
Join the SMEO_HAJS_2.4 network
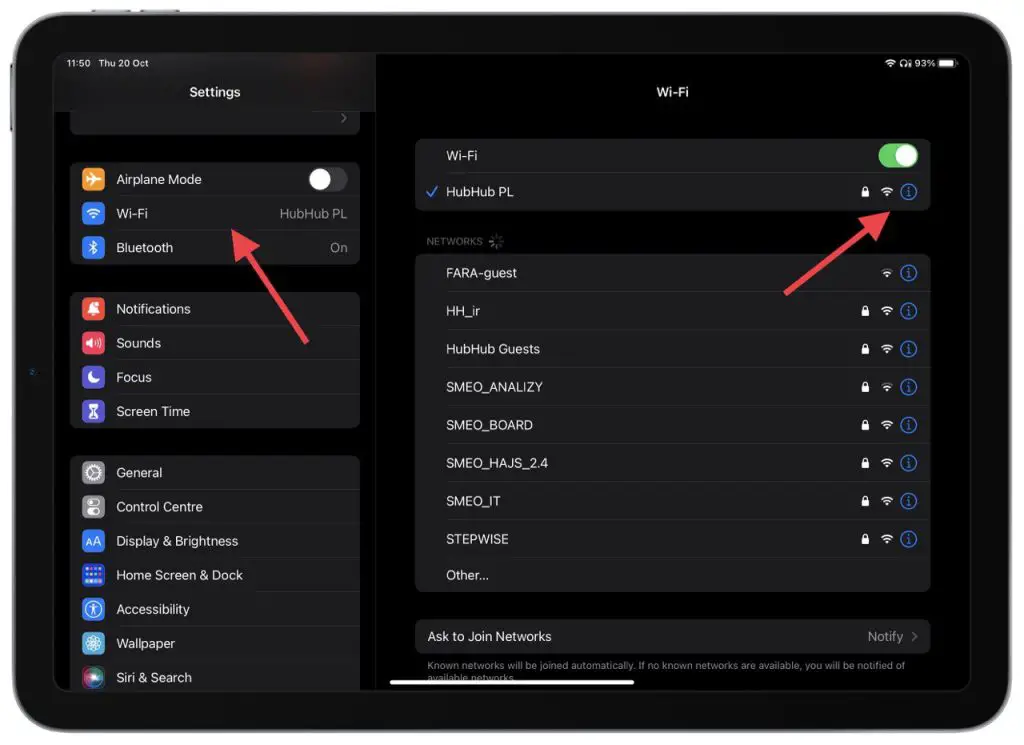pyautogui.click(x=672, y=463)
